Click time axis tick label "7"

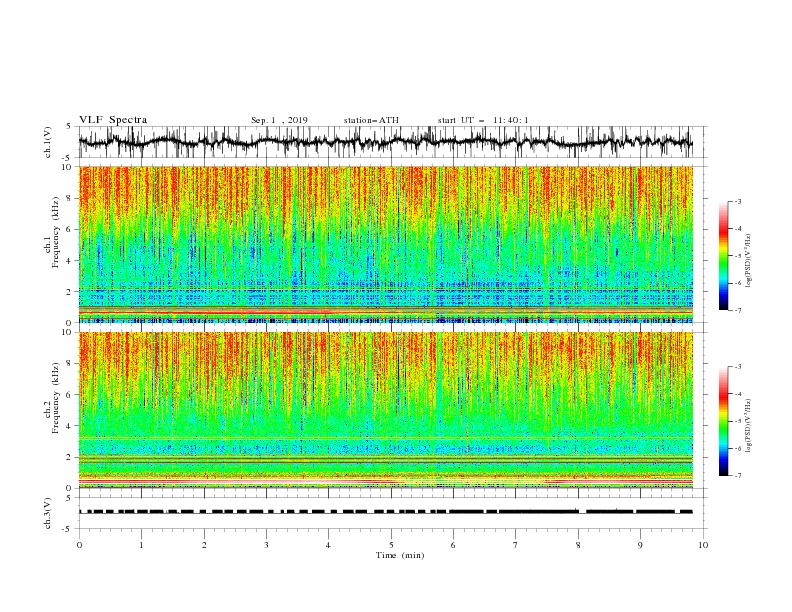(516, 545)
